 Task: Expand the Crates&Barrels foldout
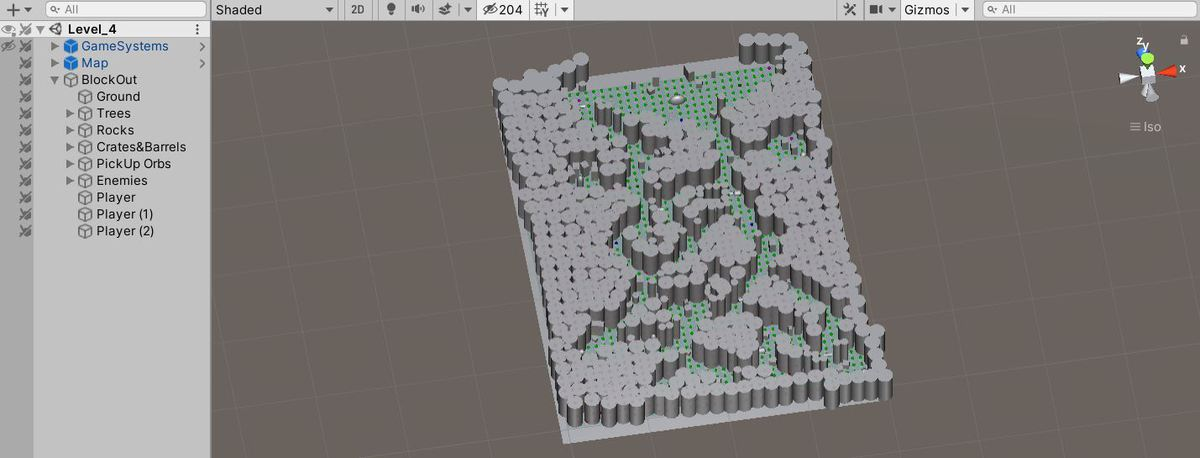click(x=70, y=147)
